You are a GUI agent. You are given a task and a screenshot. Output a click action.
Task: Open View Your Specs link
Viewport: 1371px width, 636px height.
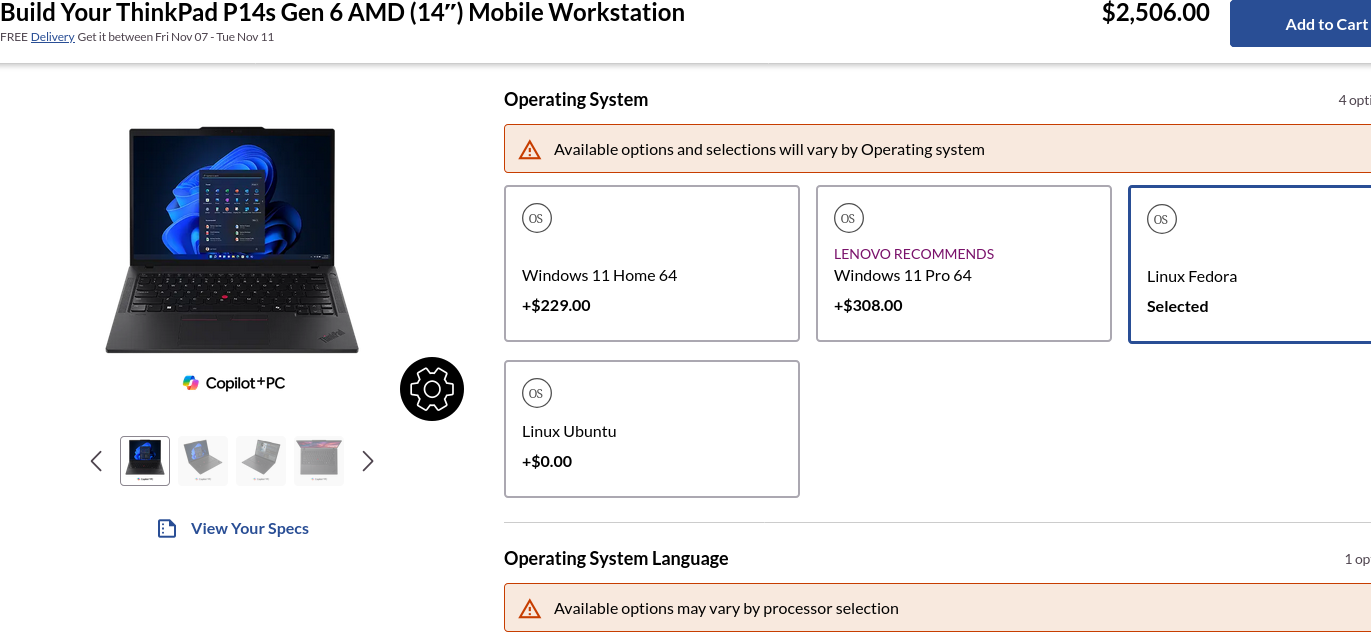pyautogui.click(x=249, y=528)
